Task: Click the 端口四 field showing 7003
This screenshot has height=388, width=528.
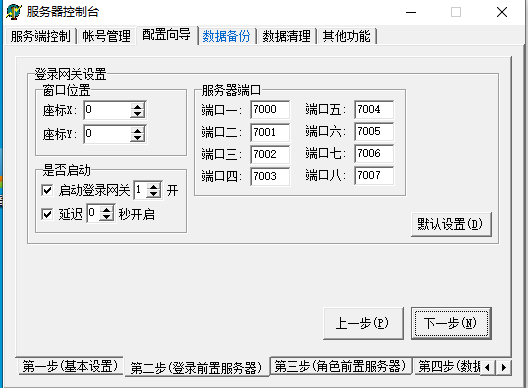Action: (270, 176)
